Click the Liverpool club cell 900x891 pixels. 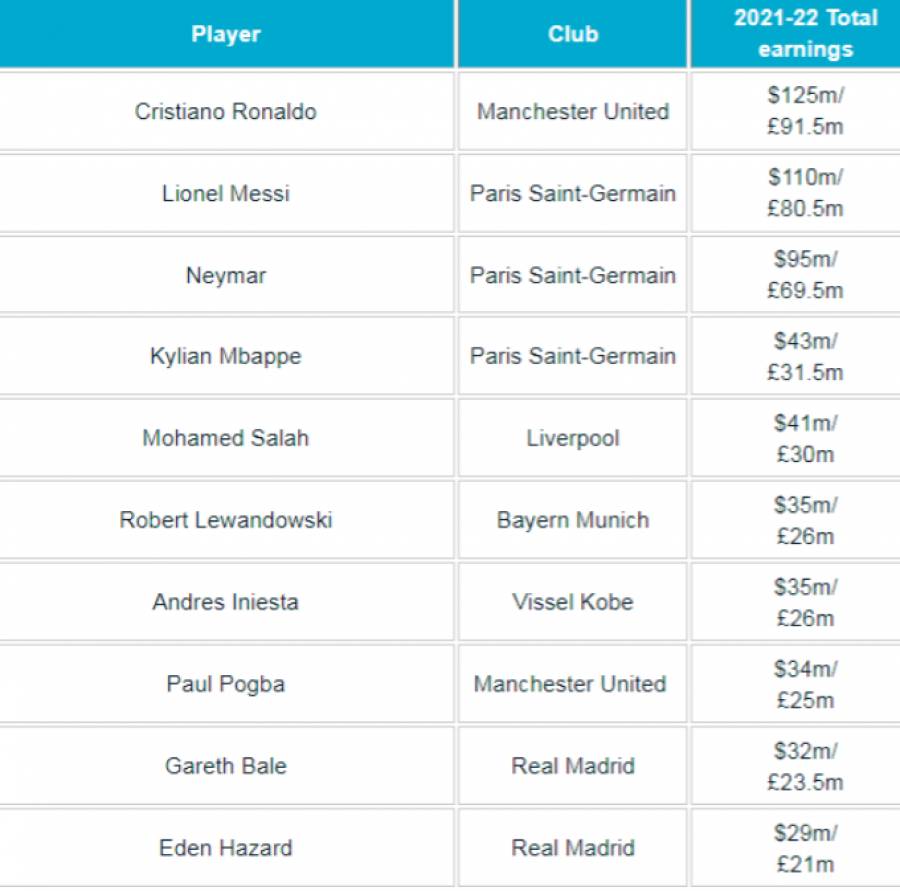coord(572,438)
